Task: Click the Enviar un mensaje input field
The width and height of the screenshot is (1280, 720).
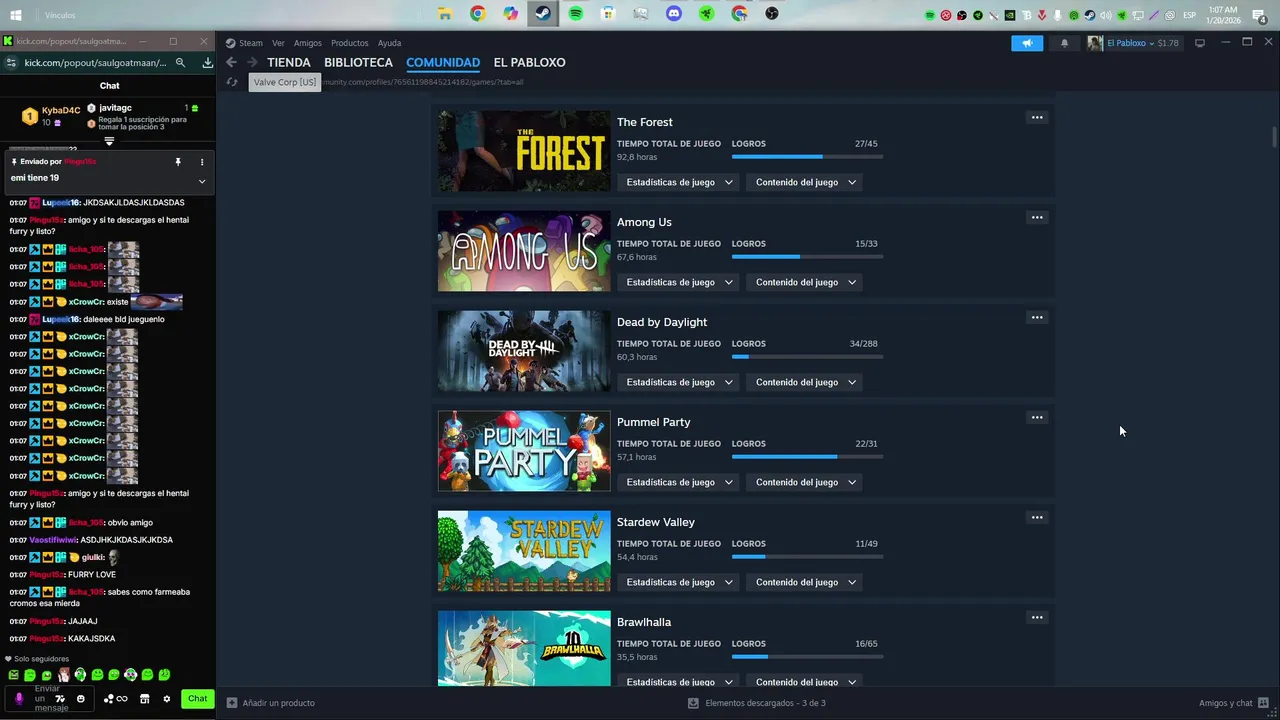Action: [x=47, y=699]
